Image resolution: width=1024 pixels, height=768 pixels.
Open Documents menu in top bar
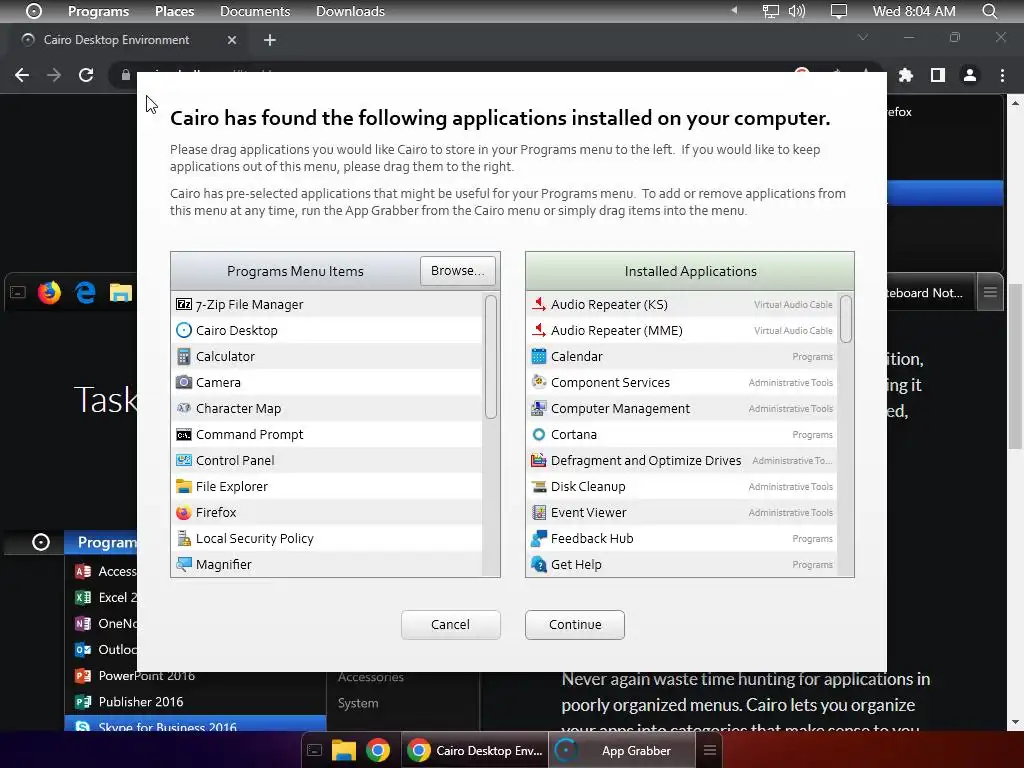(255, 11)
